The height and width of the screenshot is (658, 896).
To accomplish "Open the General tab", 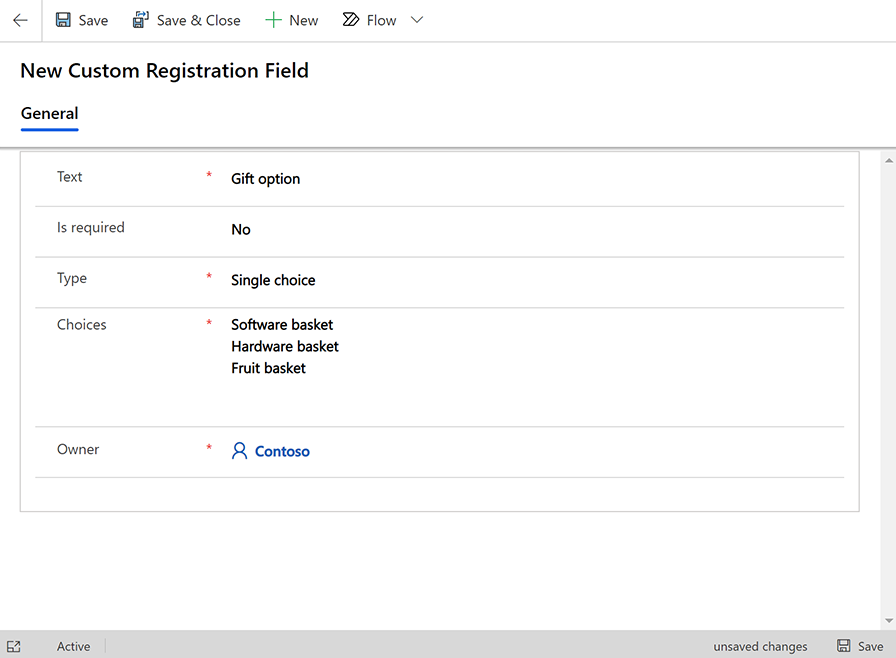I will pyautogui.click(x=49, y=114).
